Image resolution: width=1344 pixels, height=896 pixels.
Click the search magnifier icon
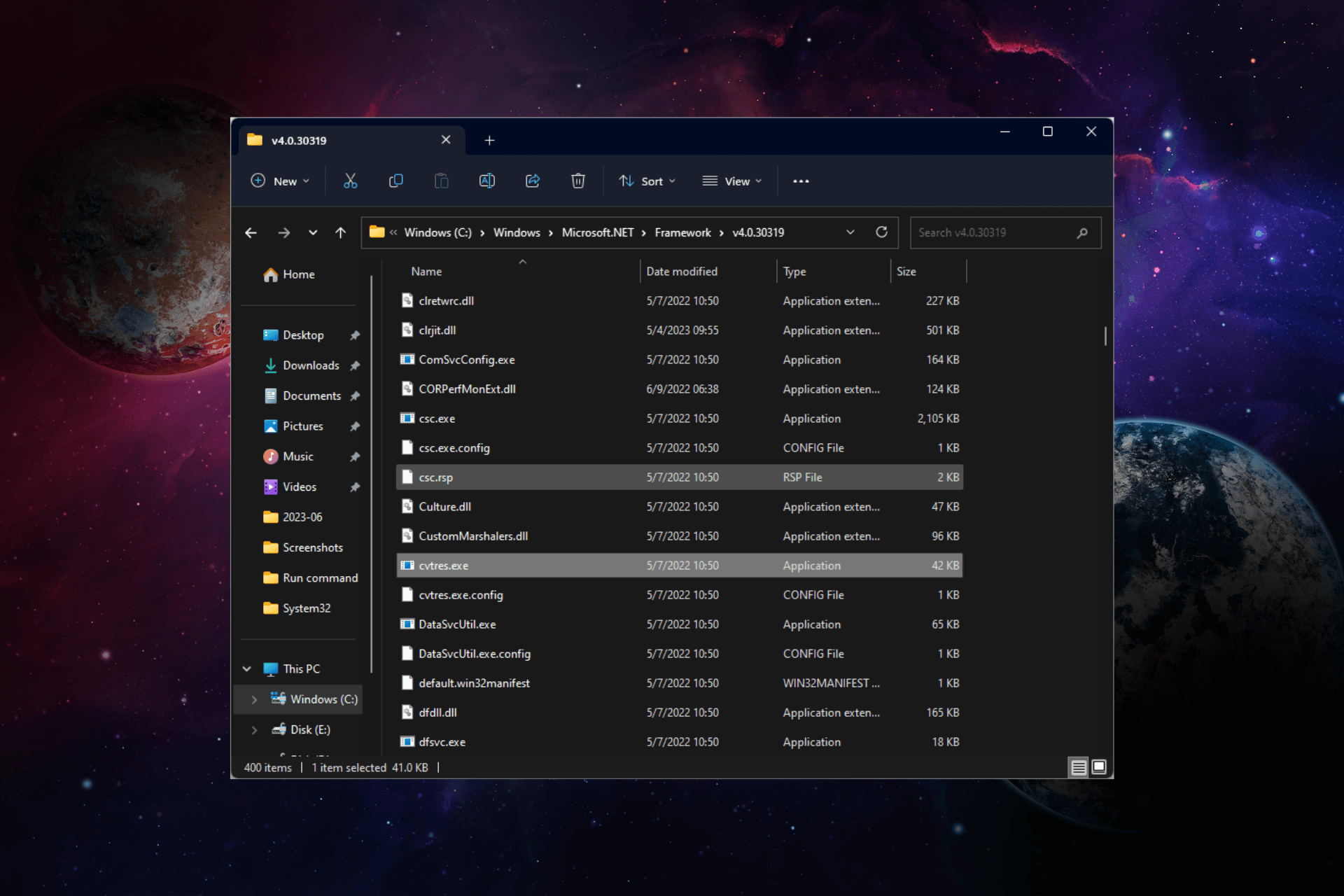1082,233
